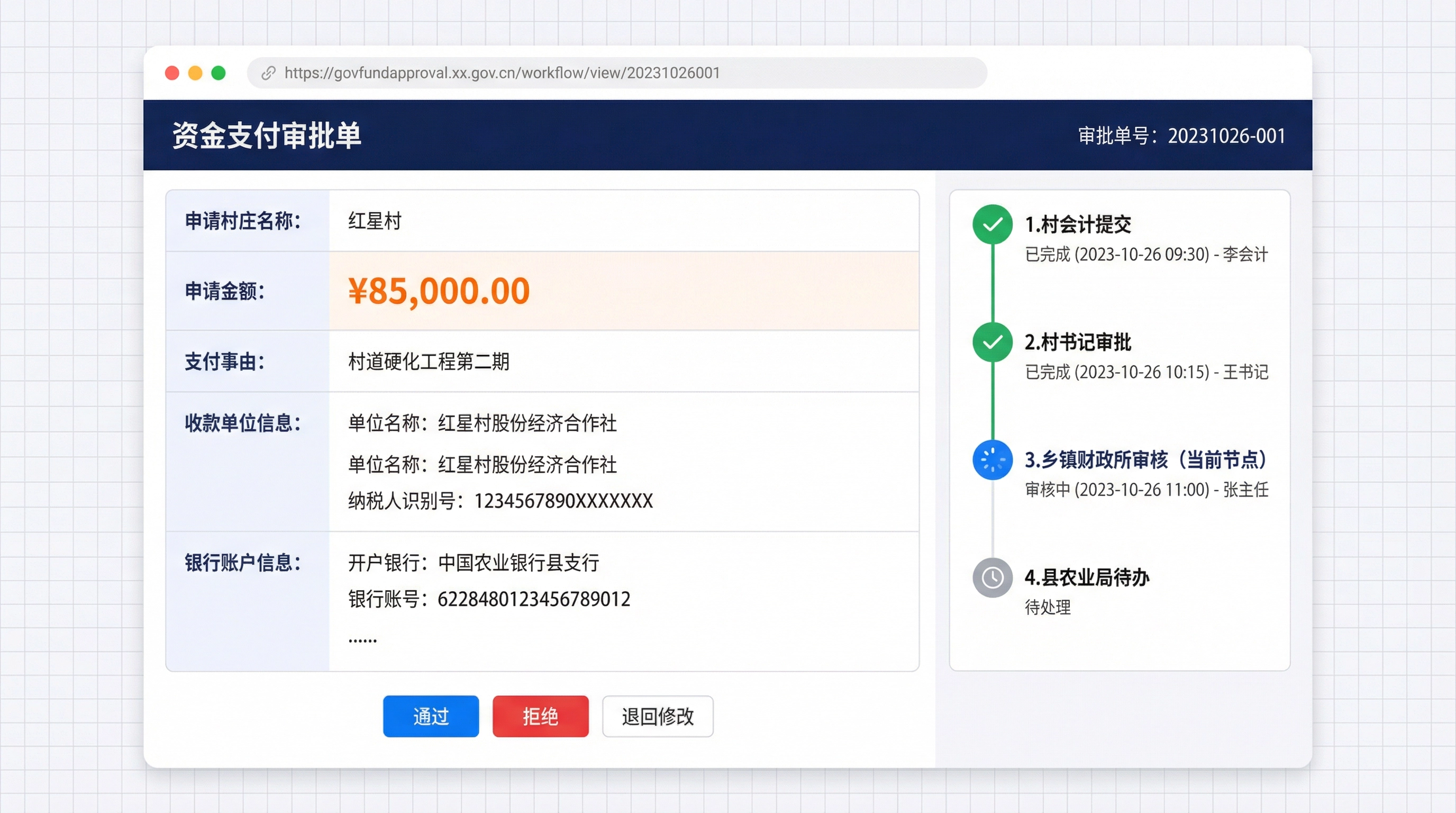Click the URL in the browser address bar
Viewport: 1456px width, 813px height.
502,73
